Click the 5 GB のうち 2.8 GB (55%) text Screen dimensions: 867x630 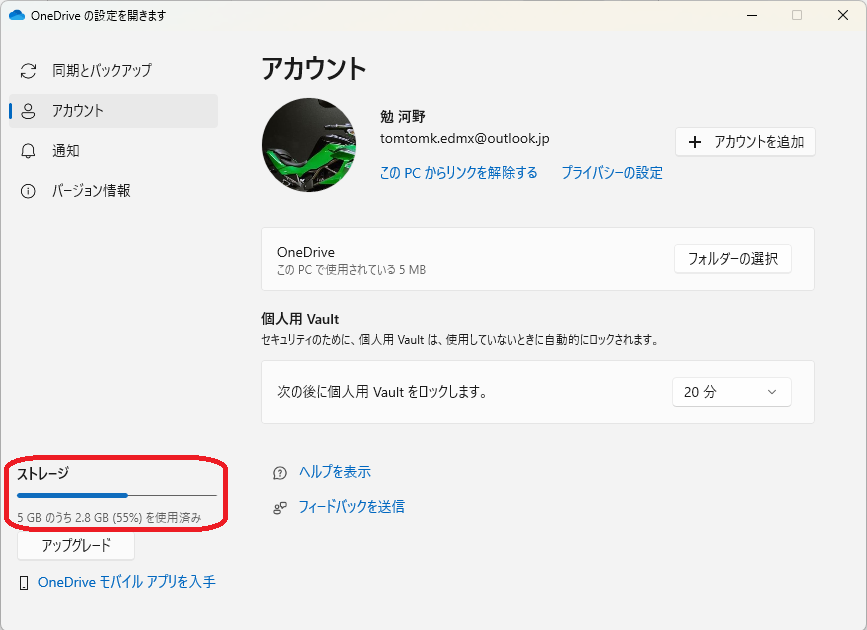click(109, 518)
